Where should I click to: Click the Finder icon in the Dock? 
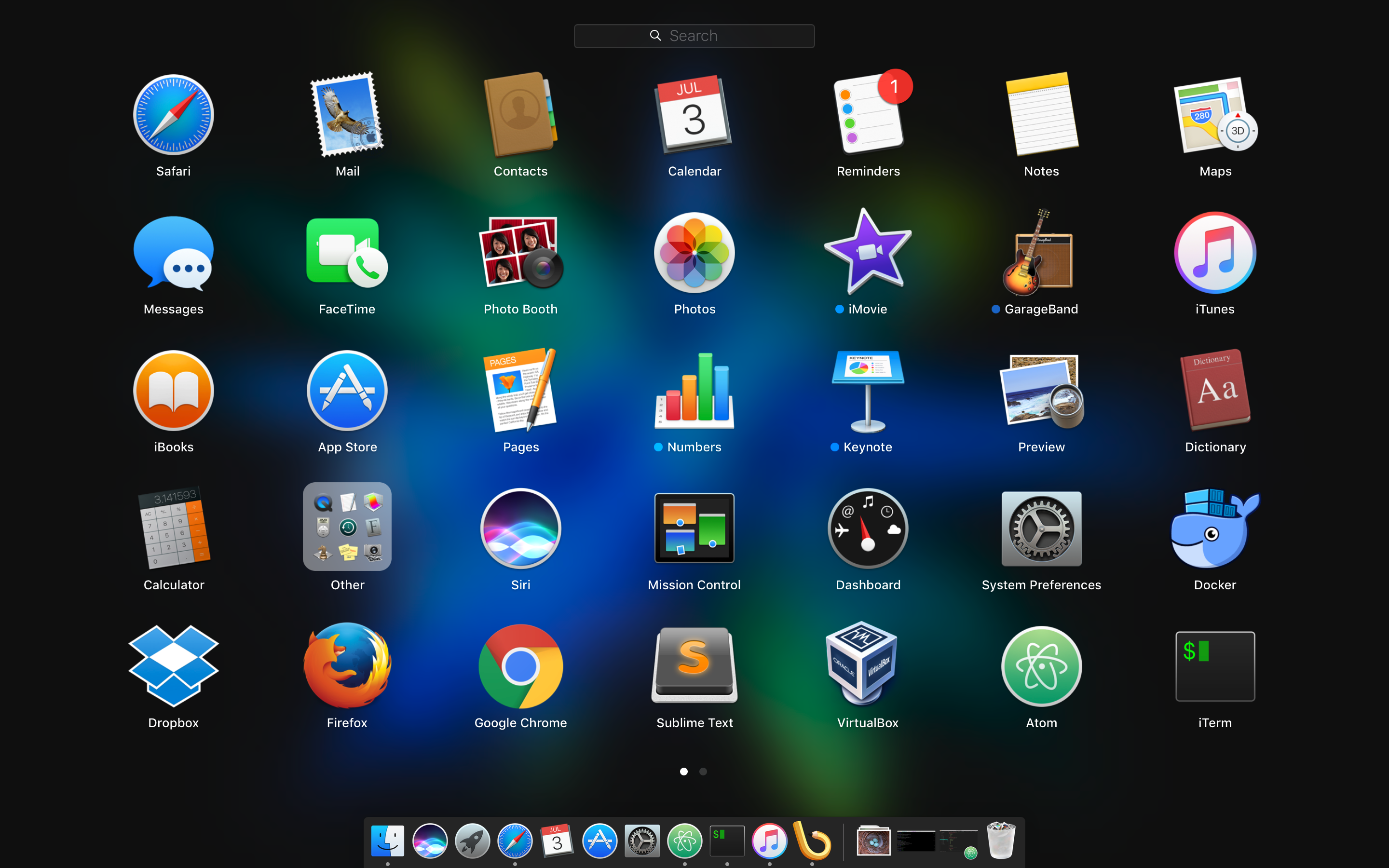pyautogui.click(x=387, y=841)
